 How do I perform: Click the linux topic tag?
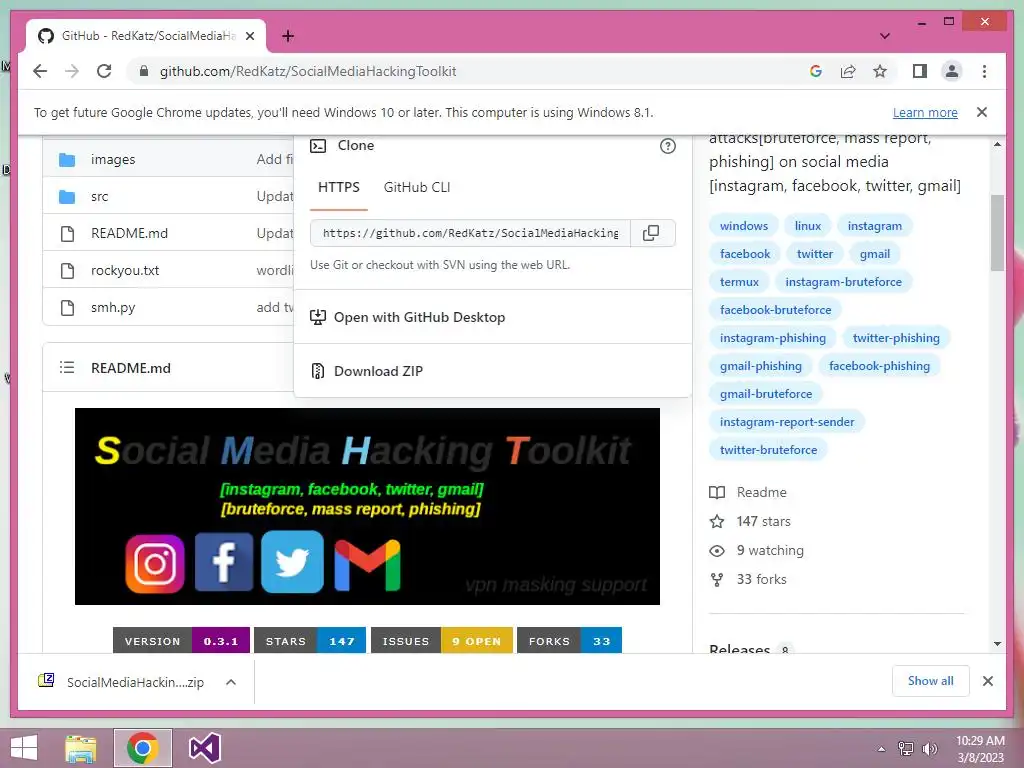point(808,226)
